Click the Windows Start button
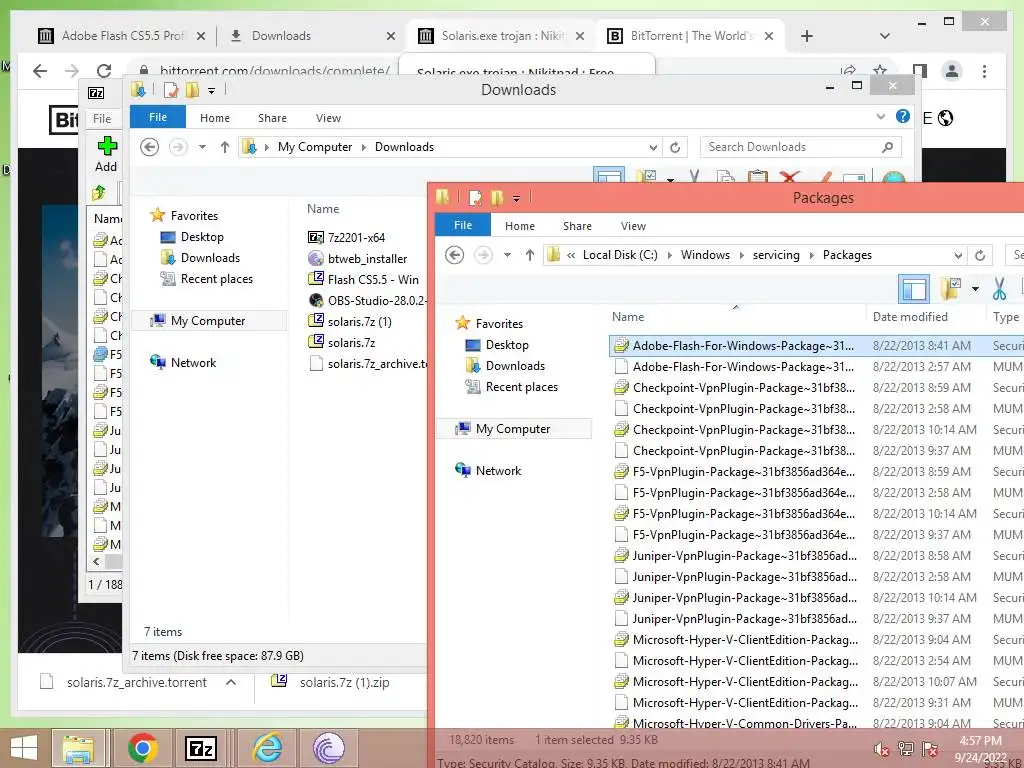The image size is (1024, 768). point(24,748)
